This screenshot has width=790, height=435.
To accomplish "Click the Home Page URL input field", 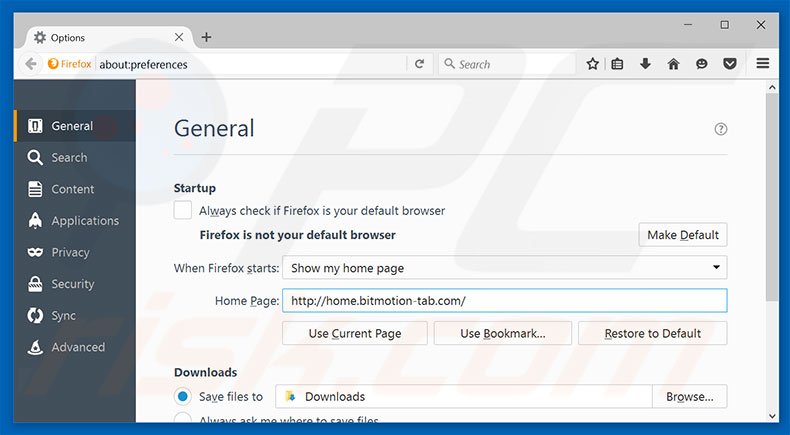I will click(504, 300).
